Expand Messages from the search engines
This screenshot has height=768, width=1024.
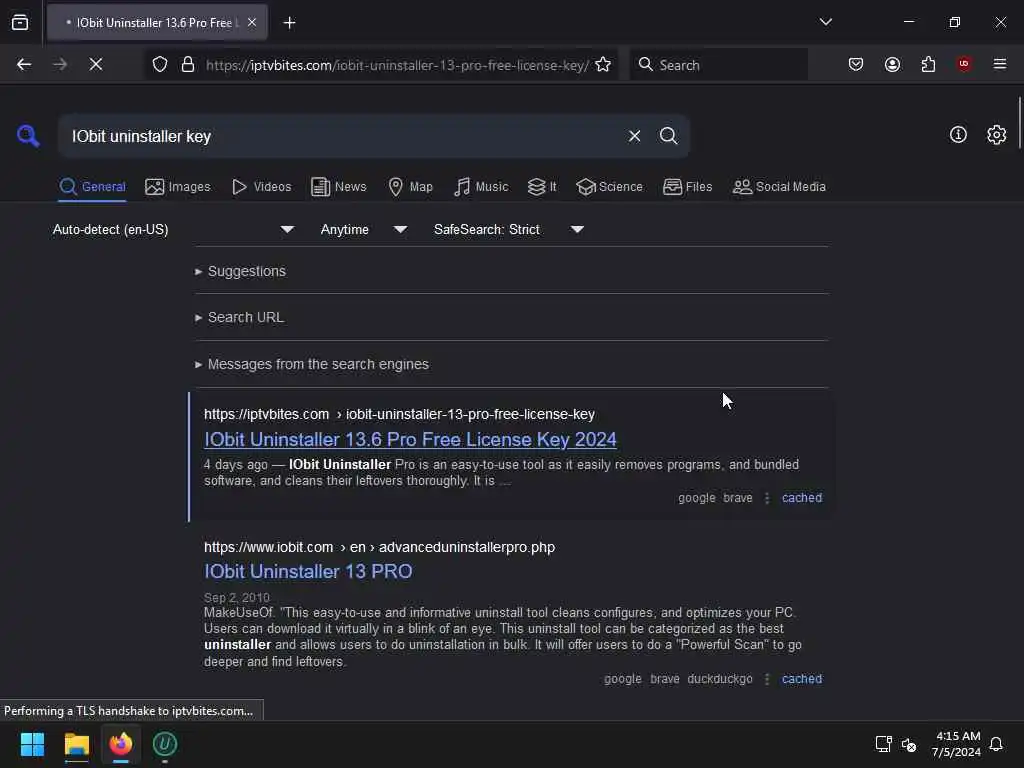312,364
